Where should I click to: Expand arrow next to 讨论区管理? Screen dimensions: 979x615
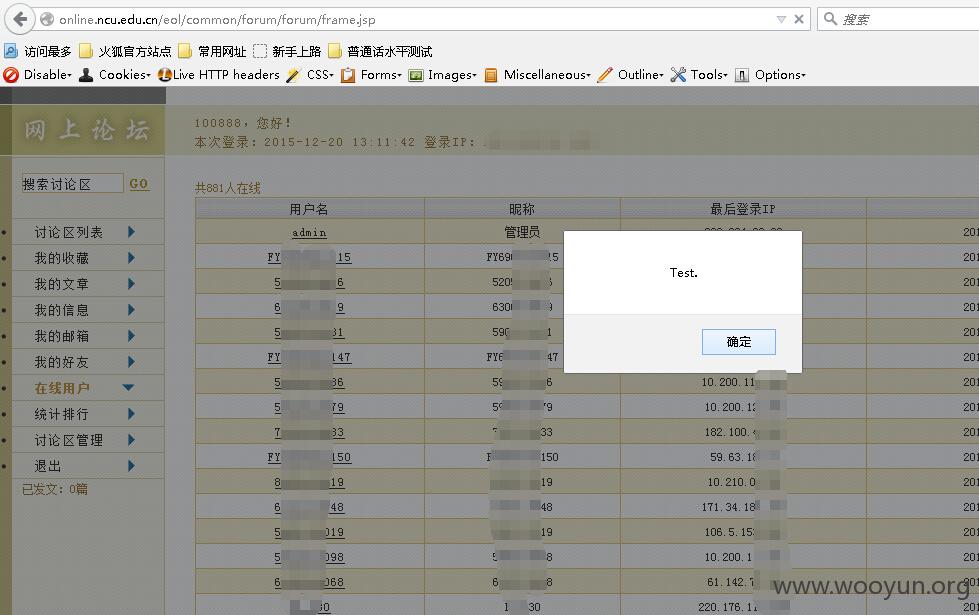131,440
